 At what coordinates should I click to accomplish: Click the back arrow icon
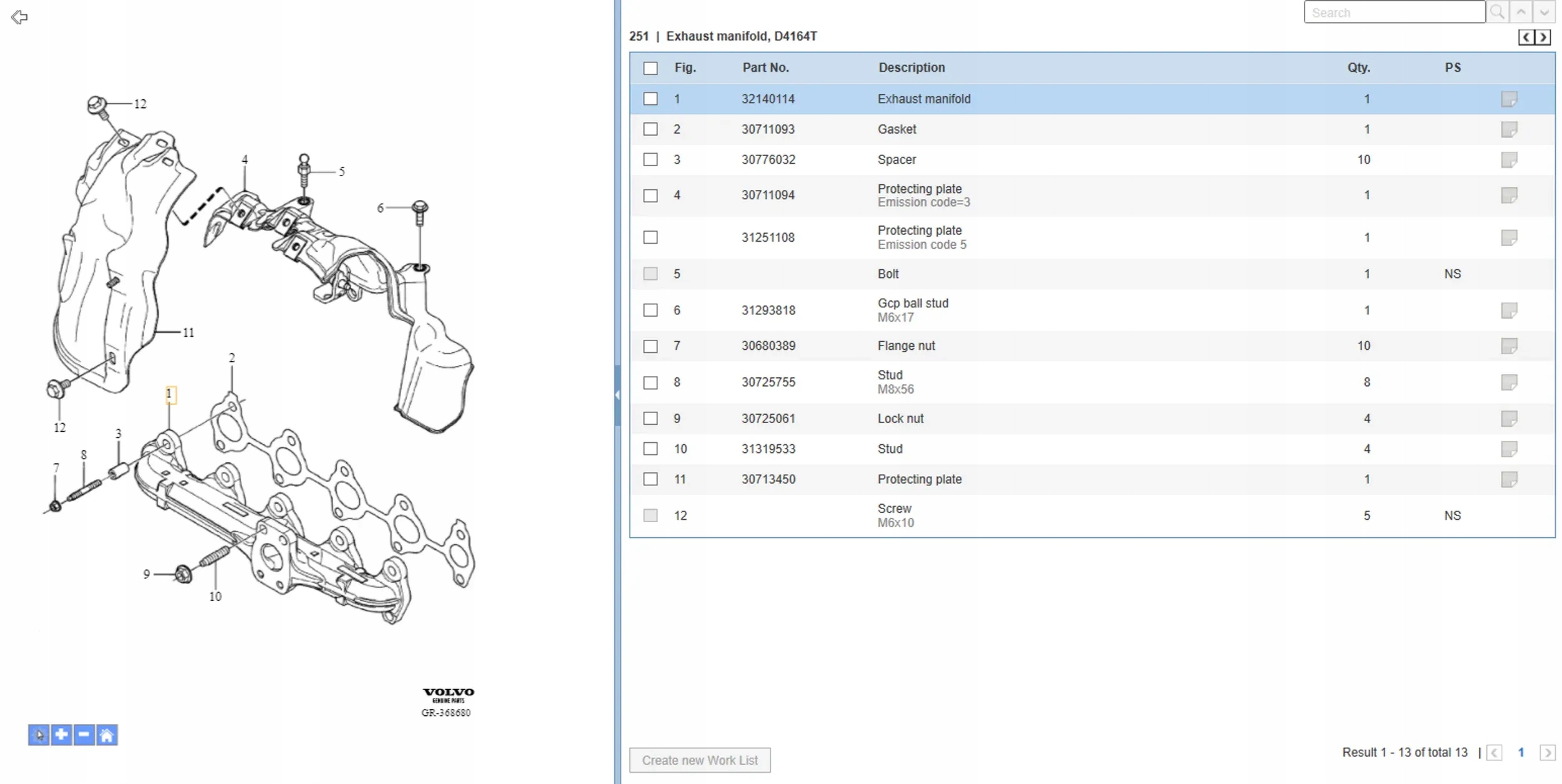point(19,17)
